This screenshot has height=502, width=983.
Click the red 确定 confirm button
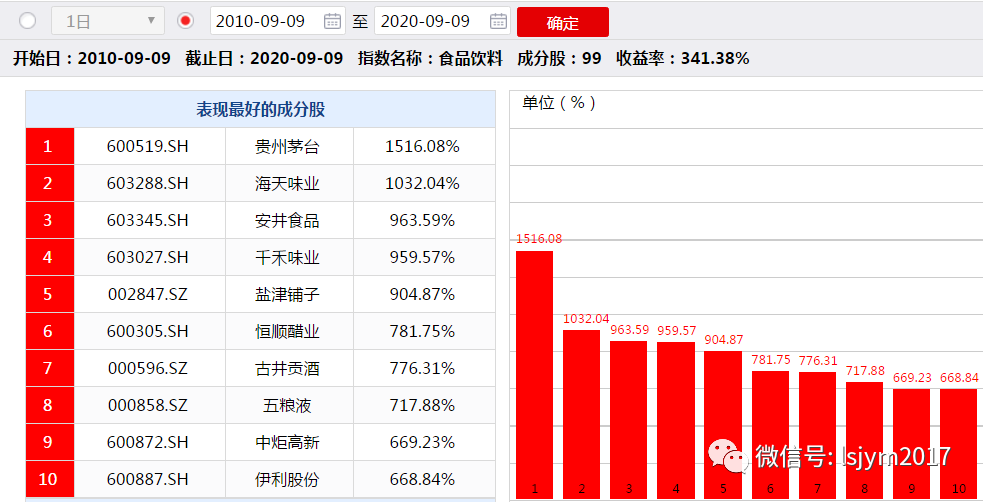(562, 23)
